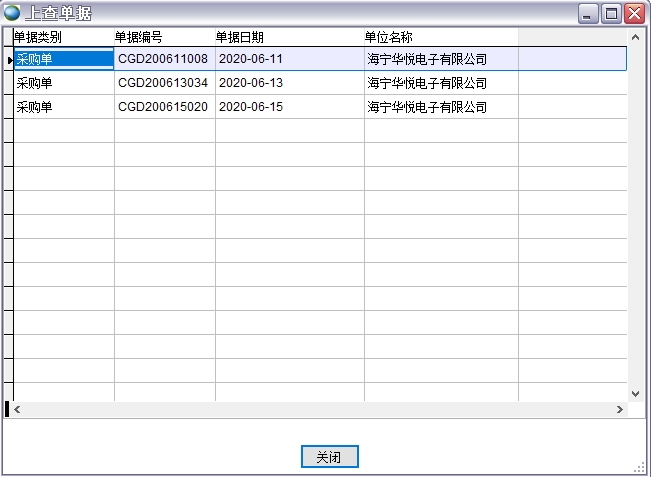Select document number CGD200611008
651x477 pixels.
pyautogui.click(x=164, y=59)
